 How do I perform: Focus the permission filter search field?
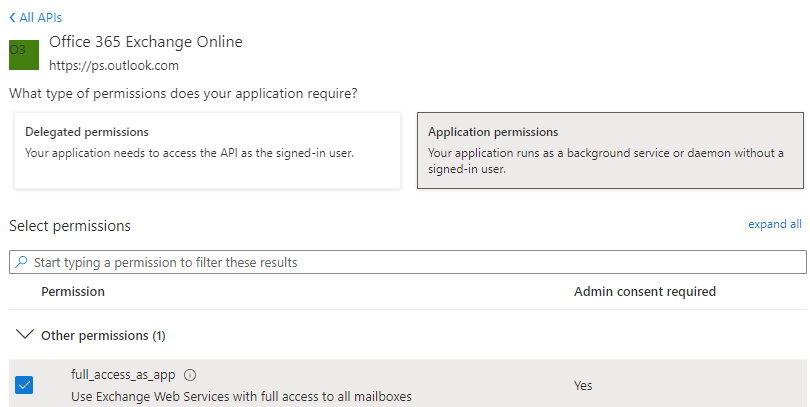coord(408,262)
